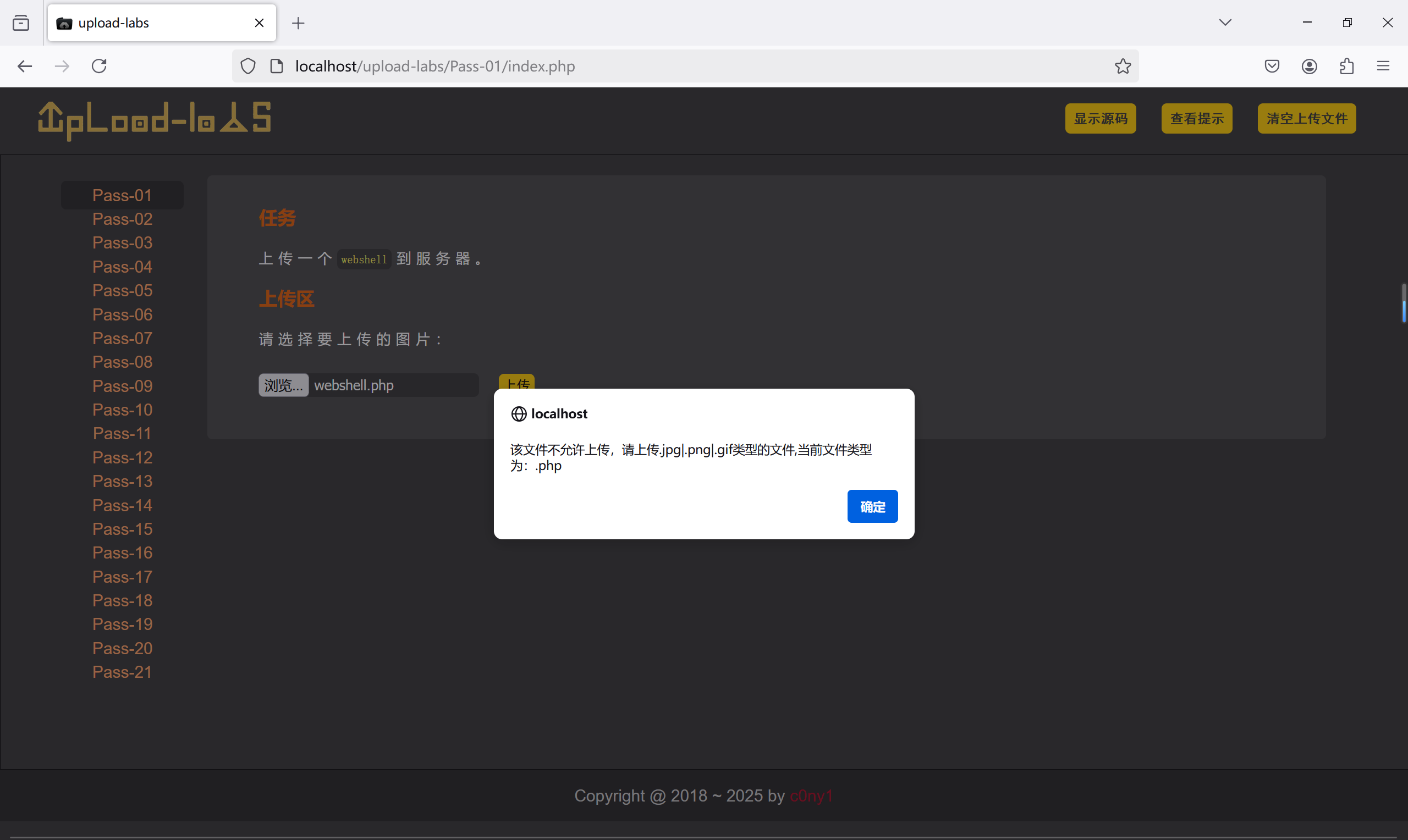Expand the list all tabs chevron

tap(1225, 23)
